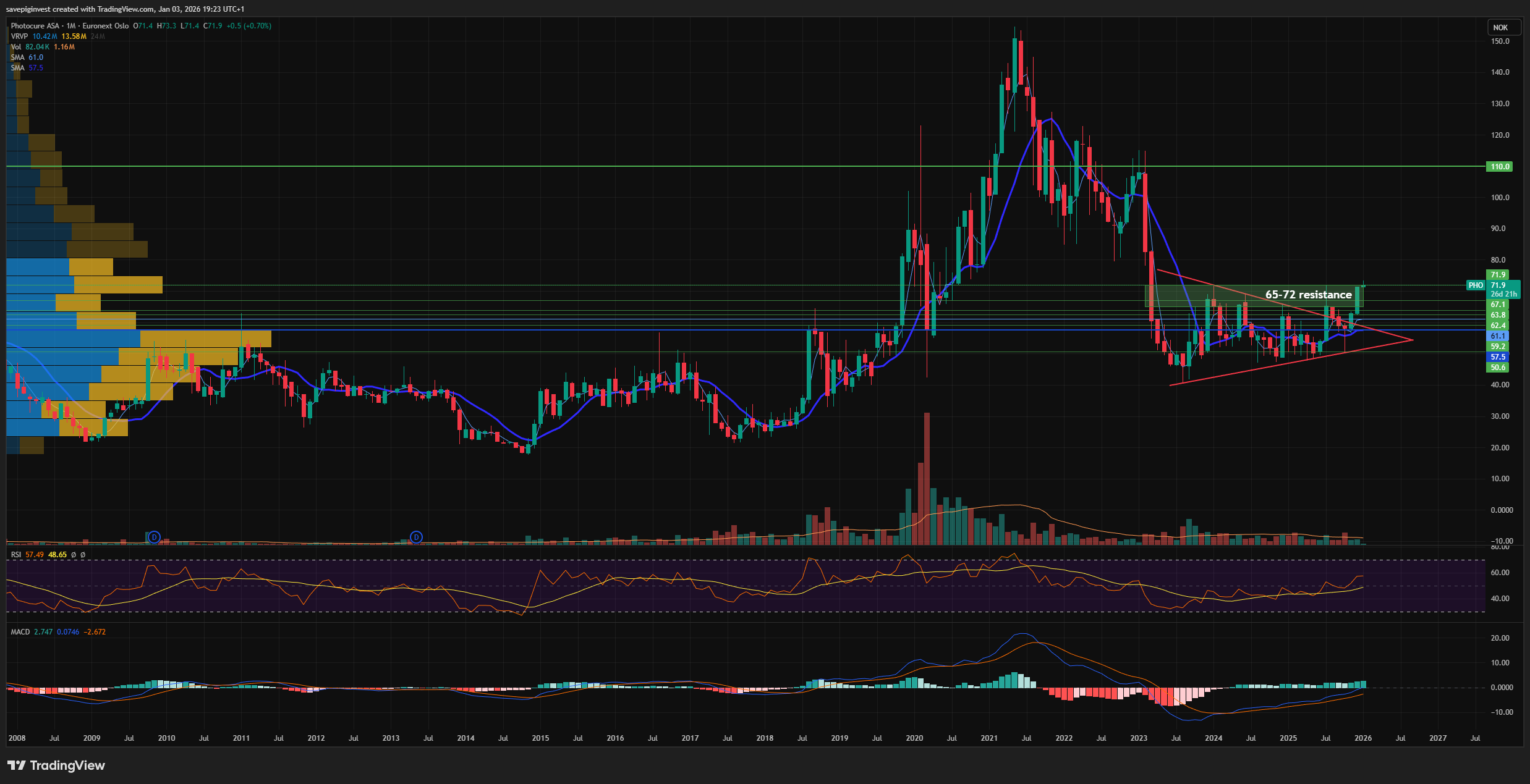Image resolution: width=1530 pixels, height=784 pixels.
Task: Click the '65-72 resistance' text label
Action: coord(1308,295)
